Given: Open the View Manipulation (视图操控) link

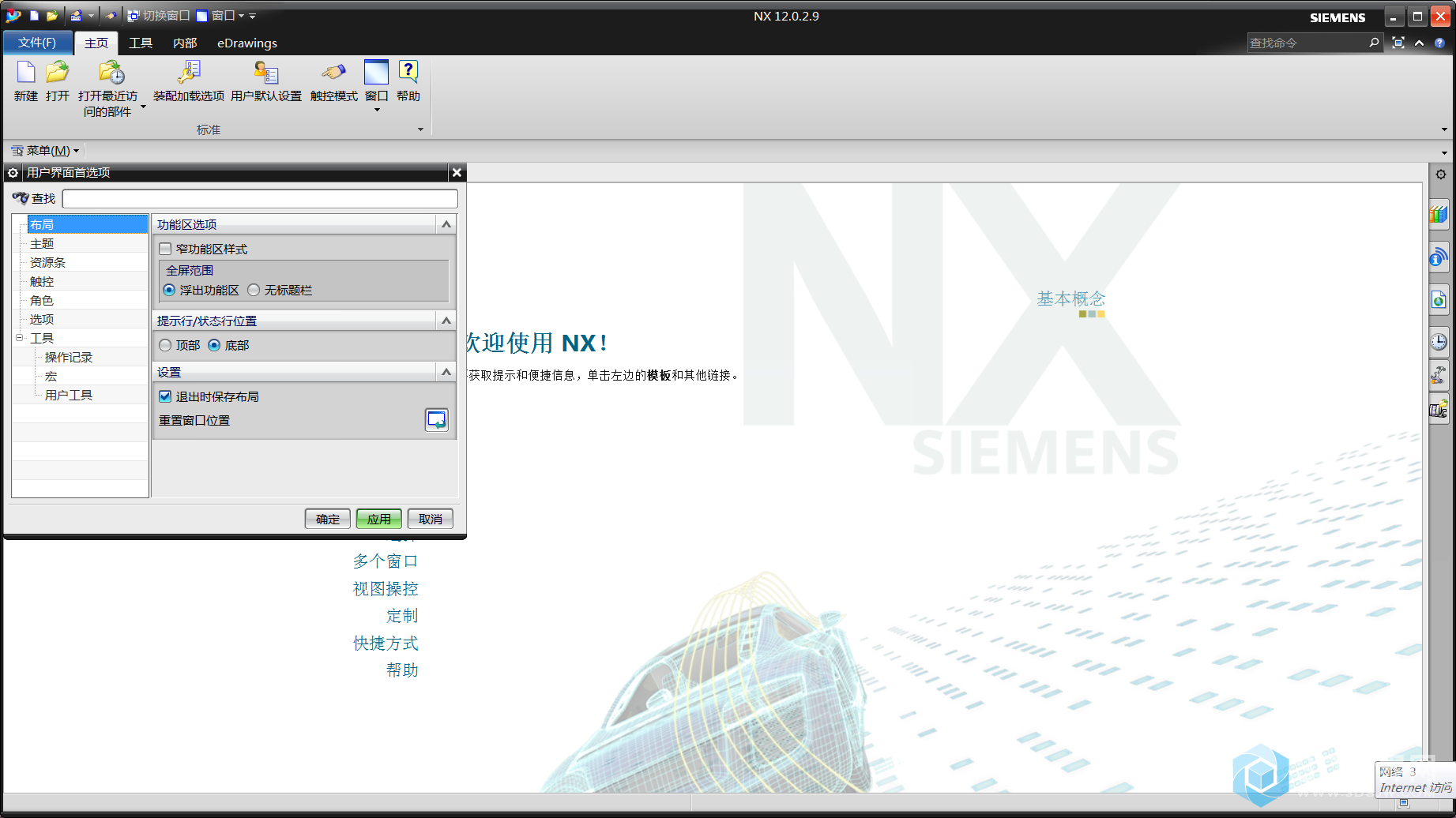Looking at the screenshot, I should [386, 588].
